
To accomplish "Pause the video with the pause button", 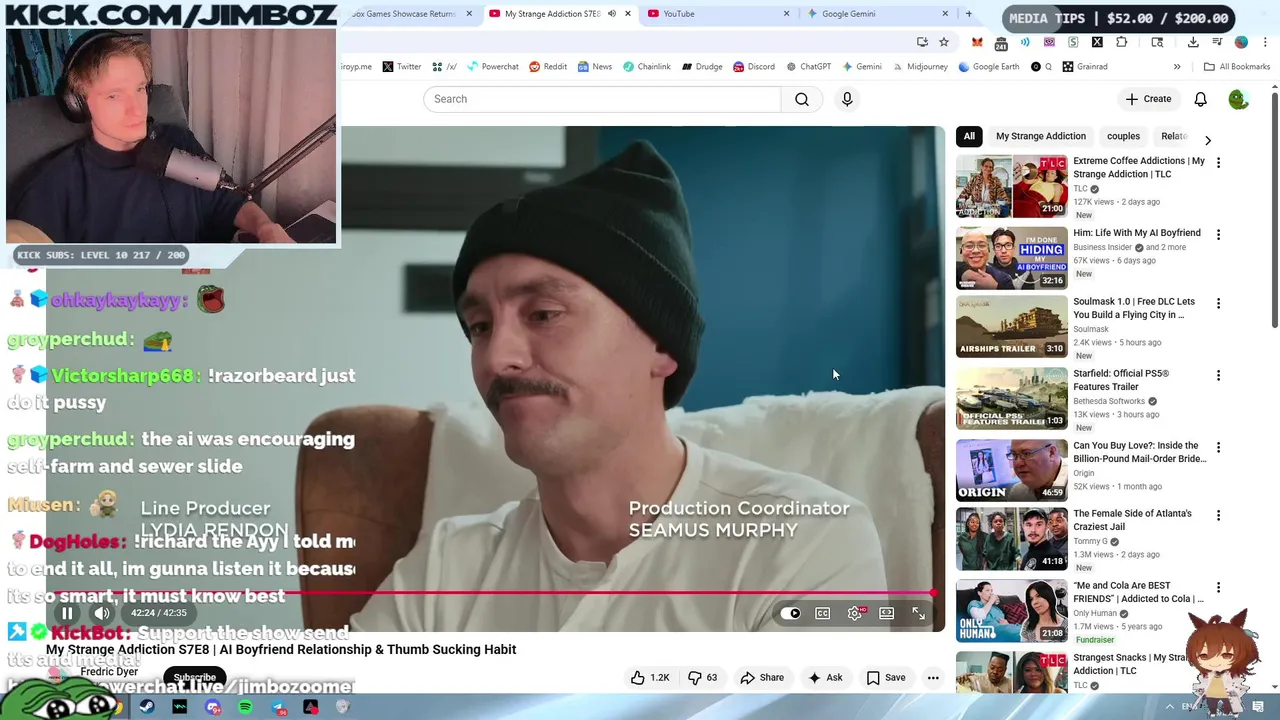I will point(67,613).
